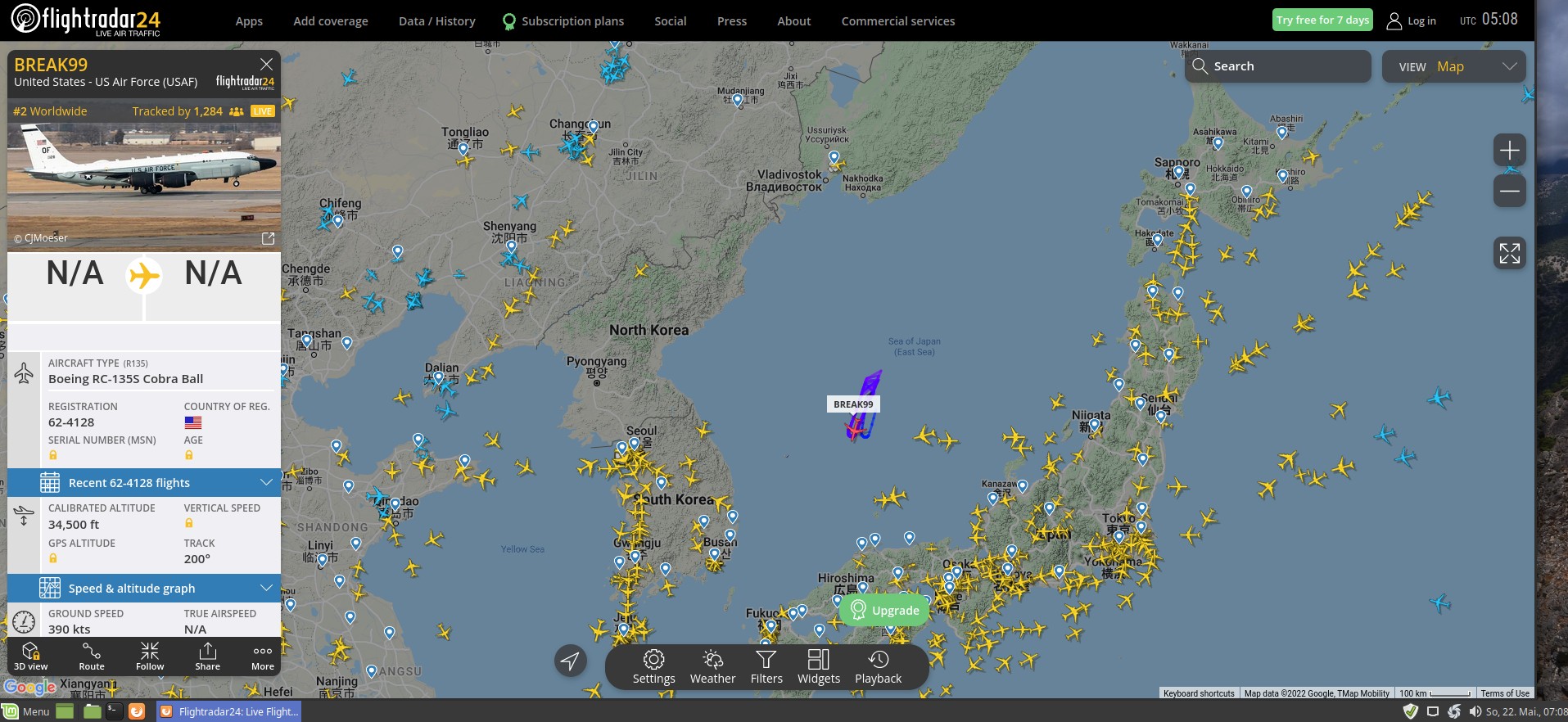Close the BREAK99 flight info panel

tap(266, 64)
